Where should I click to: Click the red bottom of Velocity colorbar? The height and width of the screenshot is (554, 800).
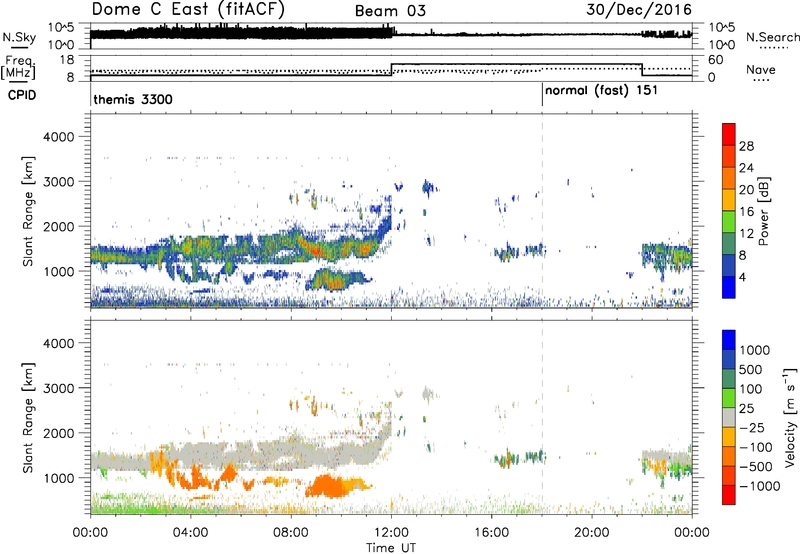729,495
